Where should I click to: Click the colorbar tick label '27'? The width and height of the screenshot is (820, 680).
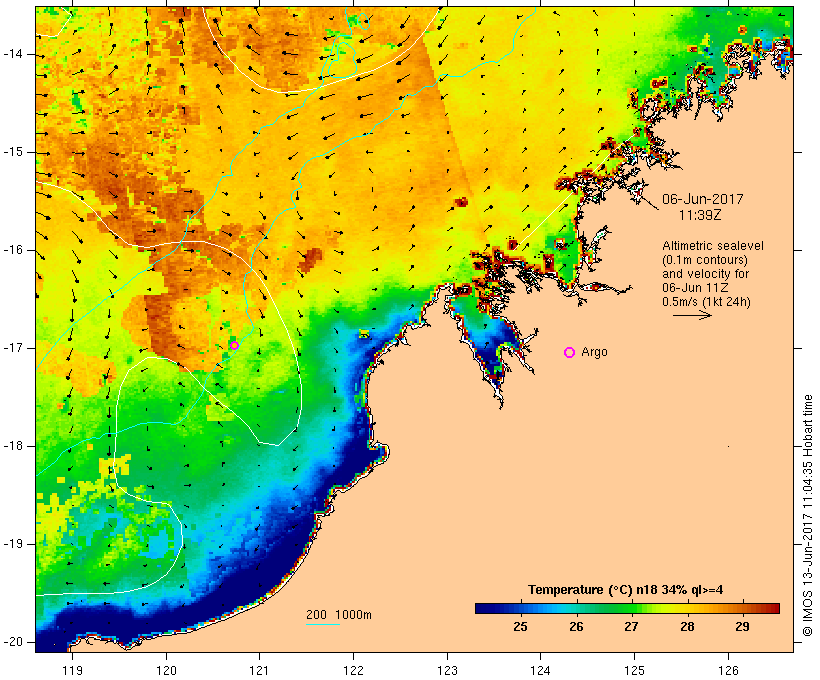[x=631, y=627]
